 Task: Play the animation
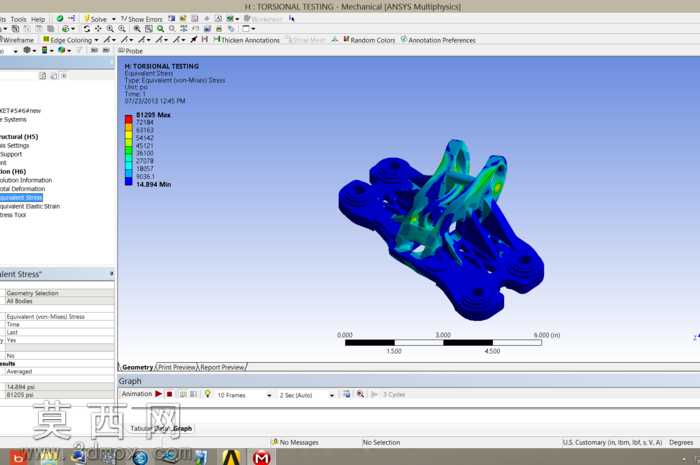pyautogui.click(x=158, y=394)
